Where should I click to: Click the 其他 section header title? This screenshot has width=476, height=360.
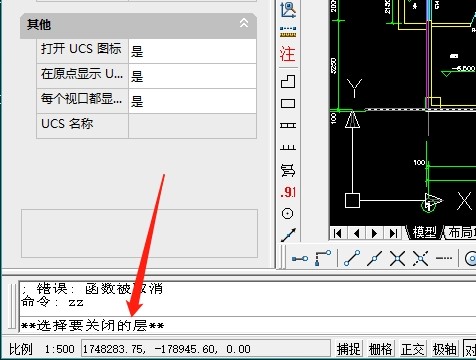pyautogui.click(x=39, y=24)
